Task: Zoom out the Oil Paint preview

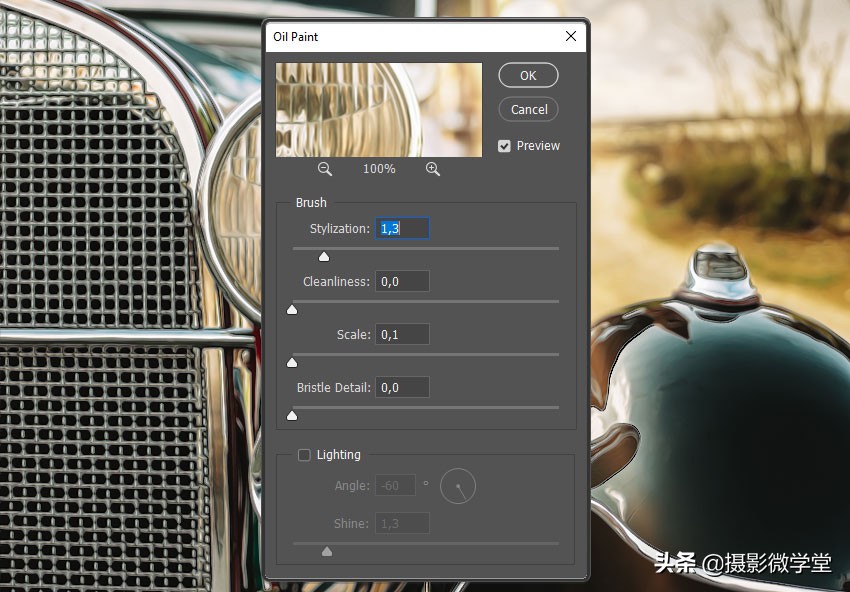Action: 325,169
